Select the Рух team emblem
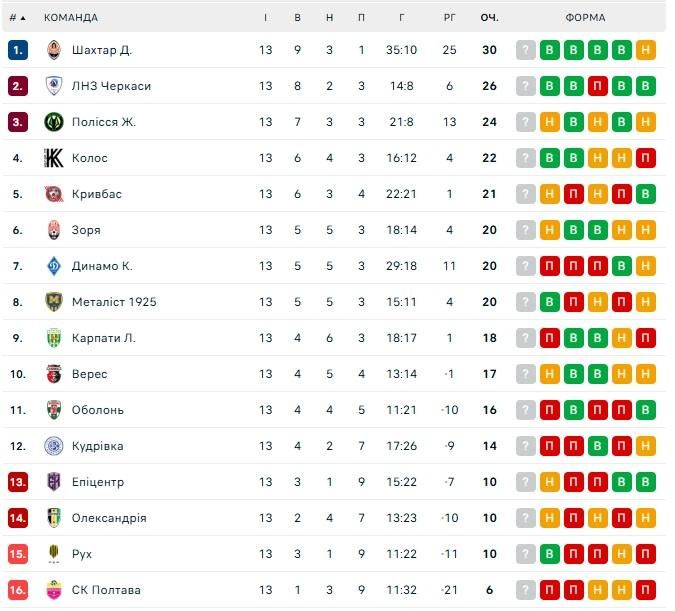This screenshot has height=611, width=675. (54, 554)
